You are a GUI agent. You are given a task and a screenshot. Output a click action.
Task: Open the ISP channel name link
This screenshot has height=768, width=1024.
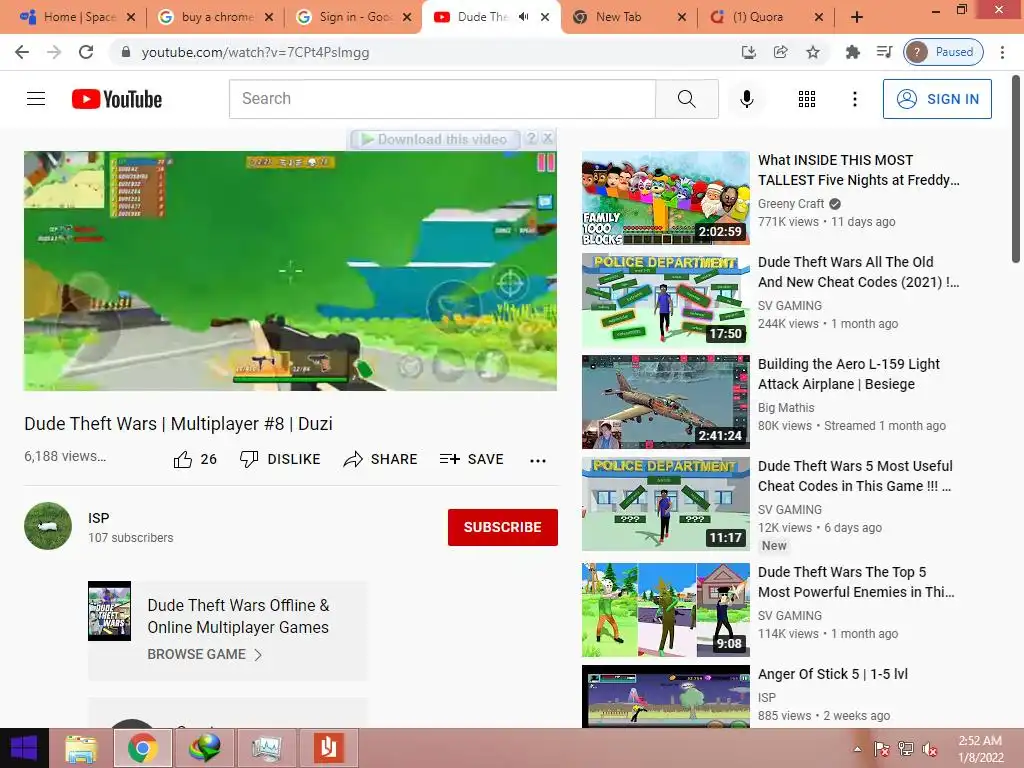(x=99, y=518)
